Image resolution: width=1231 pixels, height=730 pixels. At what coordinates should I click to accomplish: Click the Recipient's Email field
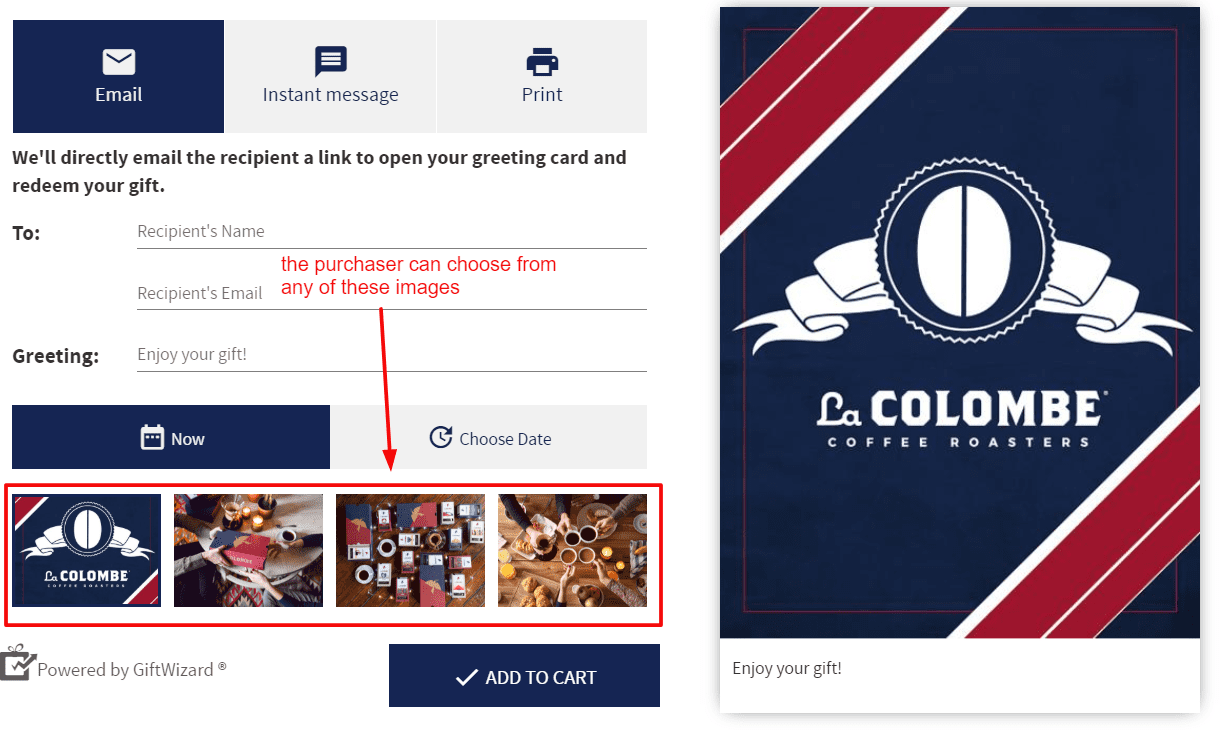click(392, 294)
